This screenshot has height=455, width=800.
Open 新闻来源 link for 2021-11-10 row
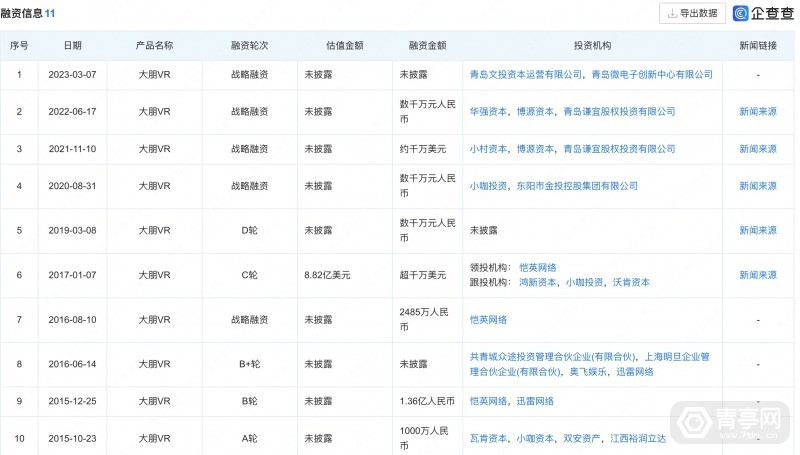click(x=758, y=149)
